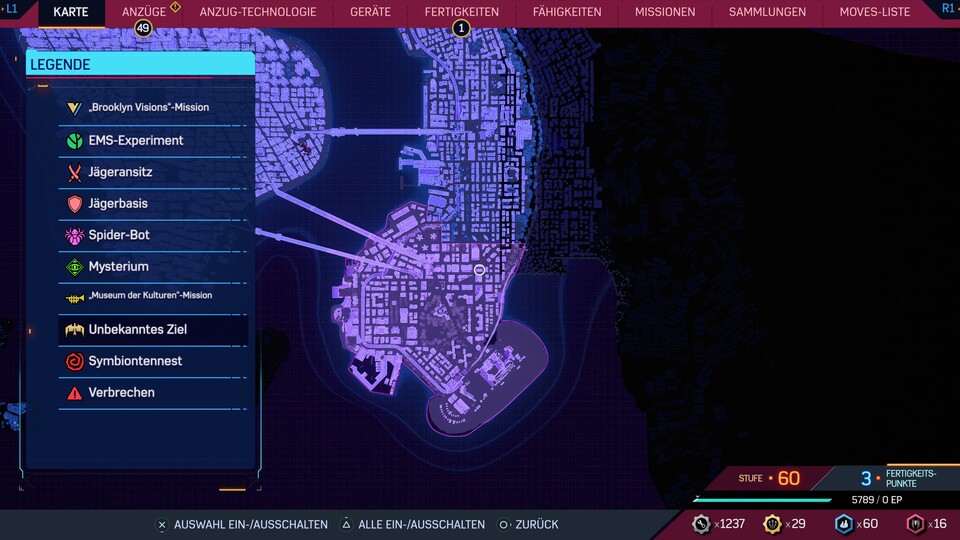The image size is (960, 540).
Task: Switch to the ANZÜGE tab
Action: pos(143,12)
